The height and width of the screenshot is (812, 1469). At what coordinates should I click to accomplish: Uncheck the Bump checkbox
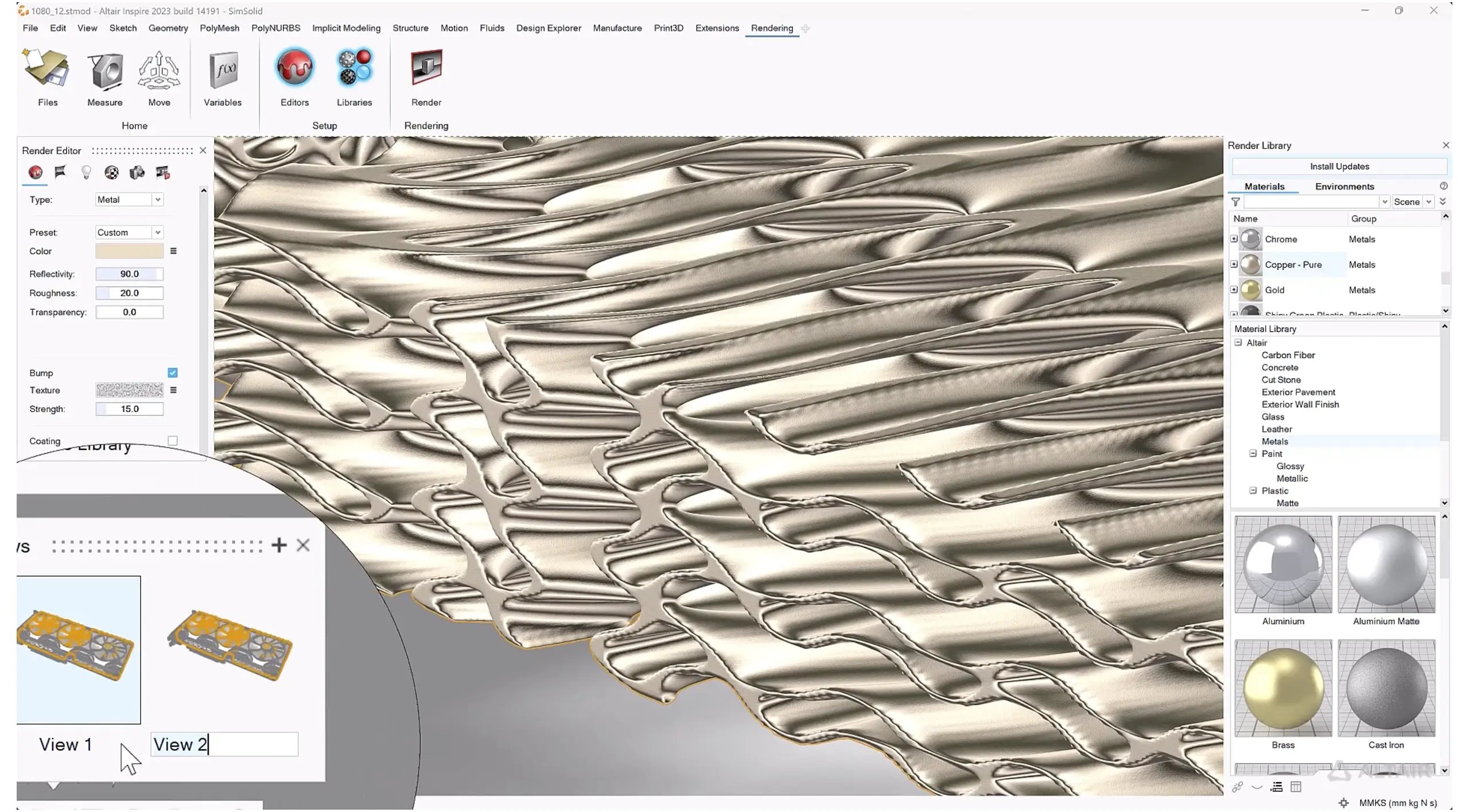coord(173,373)
